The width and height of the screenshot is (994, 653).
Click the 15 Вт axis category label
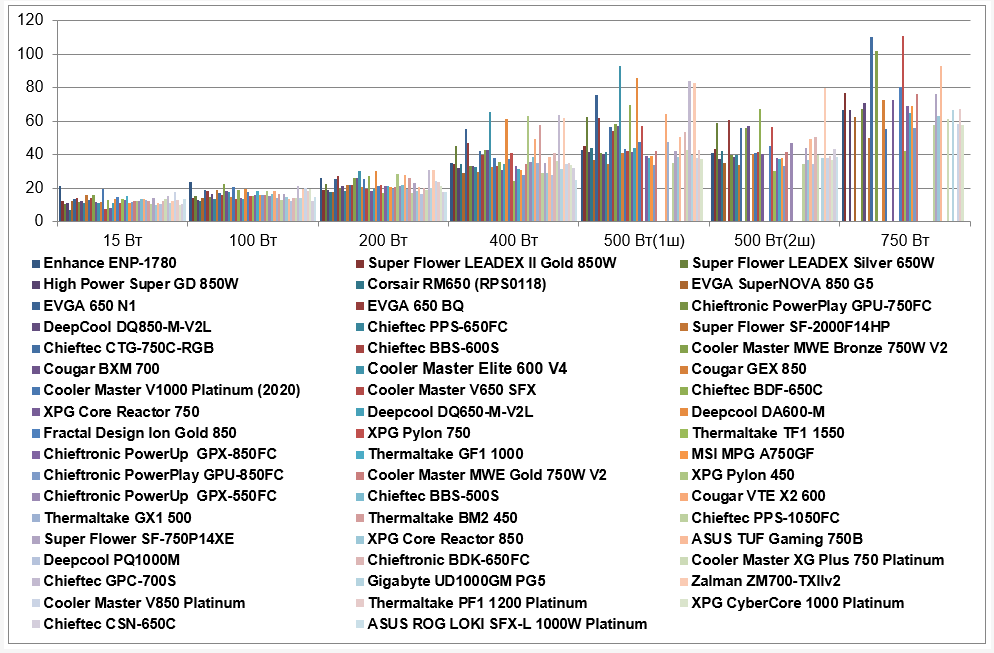pyautogui.click(x=122, y=241)
